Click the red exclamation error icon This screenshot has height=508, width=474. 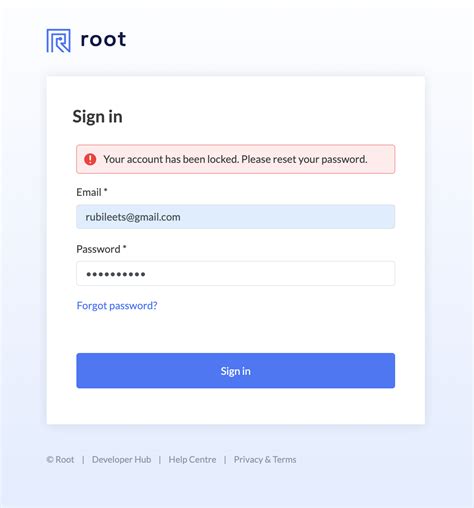pyautogui.click(x=90, y=159)
